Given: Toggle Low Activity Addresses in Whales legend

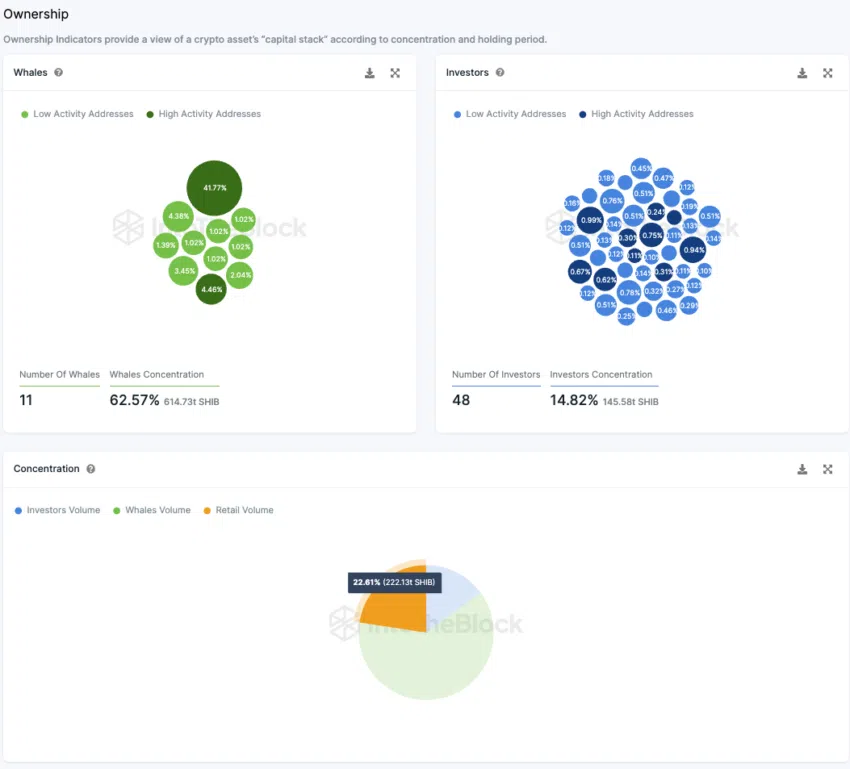Looking at the screenshot, I should [x=77, y=114].
